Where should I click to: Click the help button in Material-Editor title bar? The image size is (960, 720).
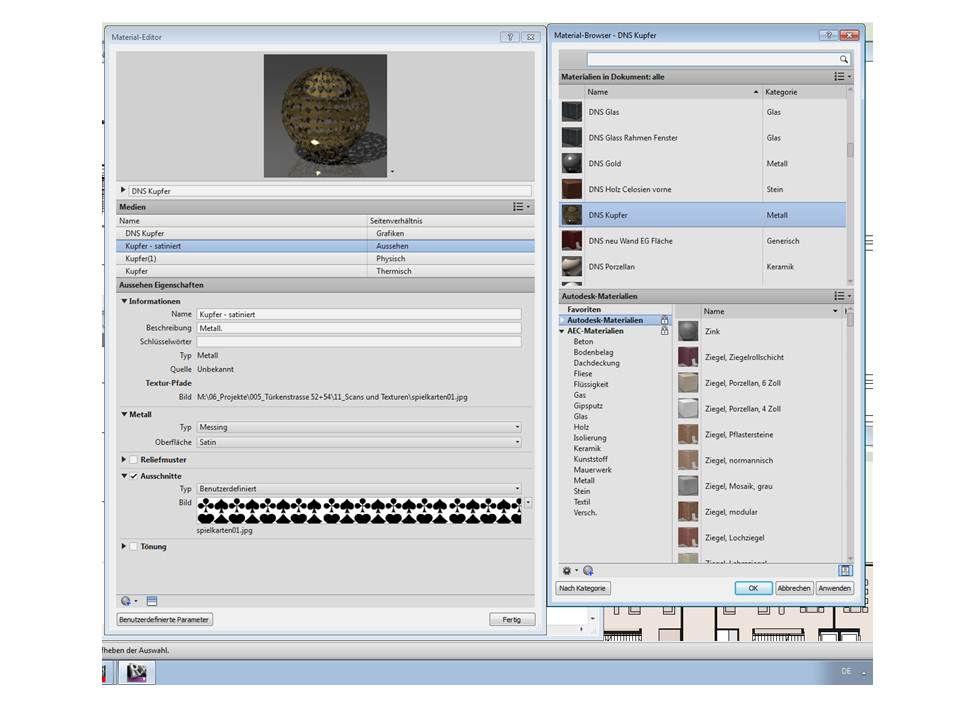(x=509, y=37)
